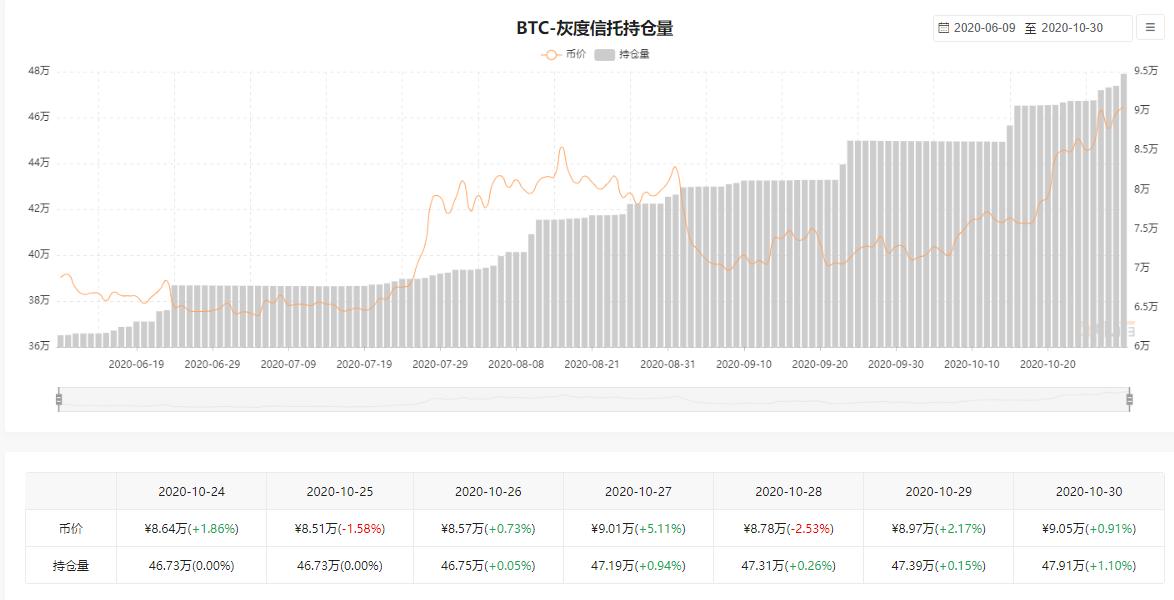This screenshot has height=600, width=1174.
Task: Open the date range input showing 2020-06-09
Action: [986, 27]
